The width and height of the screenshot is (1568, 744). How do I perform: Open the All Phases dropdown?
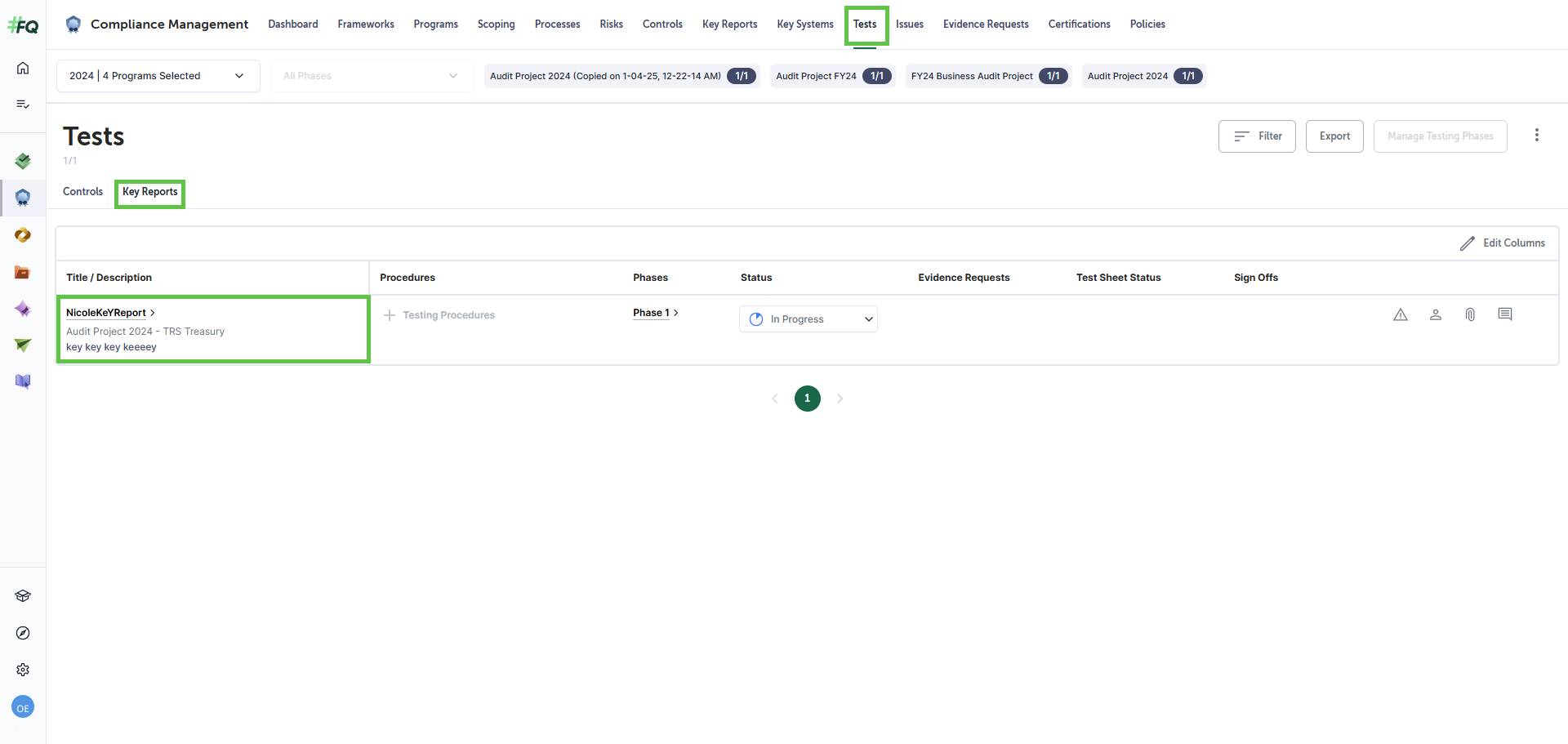tap(372, 76)
